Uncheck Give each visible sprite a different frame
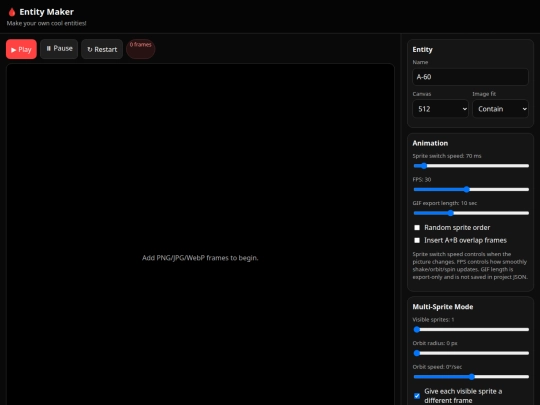Screen dimensions: 540x405 pyautogui.click(x=417, y=396)
